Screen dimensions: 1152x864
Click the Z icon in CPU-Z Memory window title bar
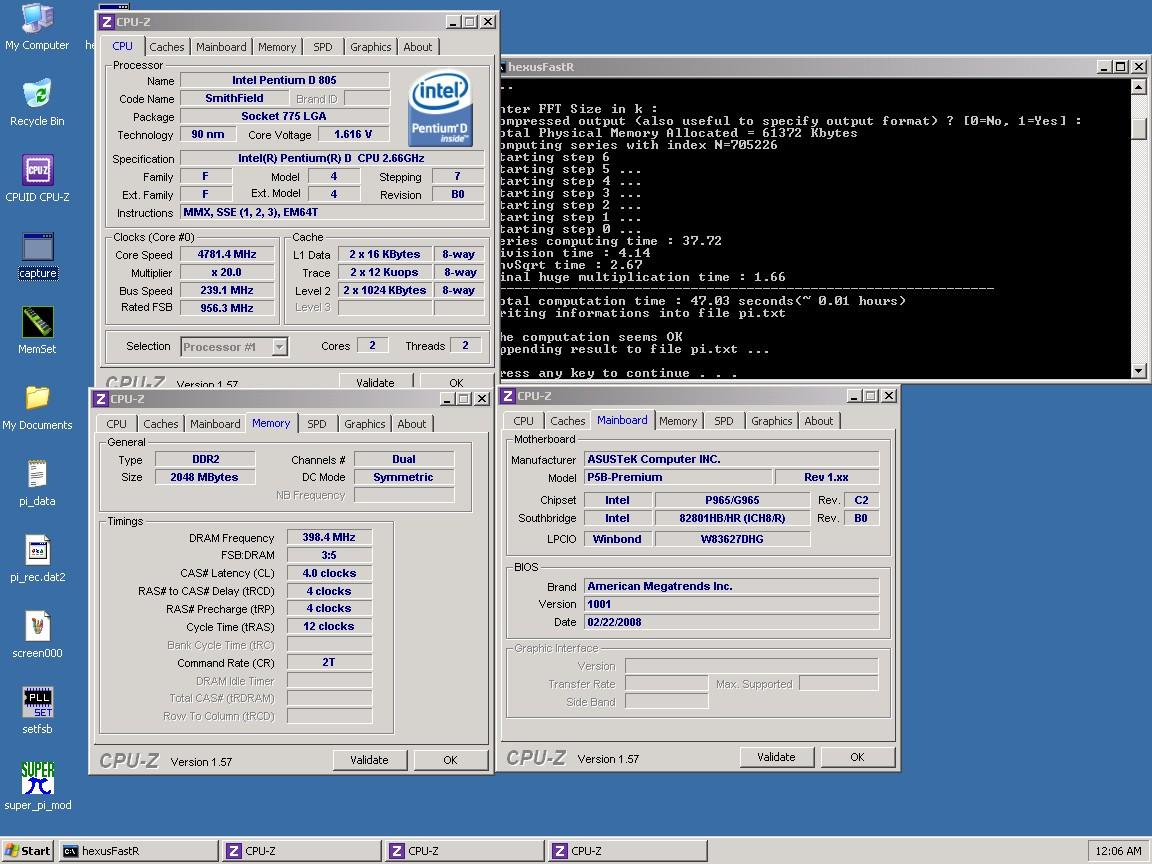(100, 398)
